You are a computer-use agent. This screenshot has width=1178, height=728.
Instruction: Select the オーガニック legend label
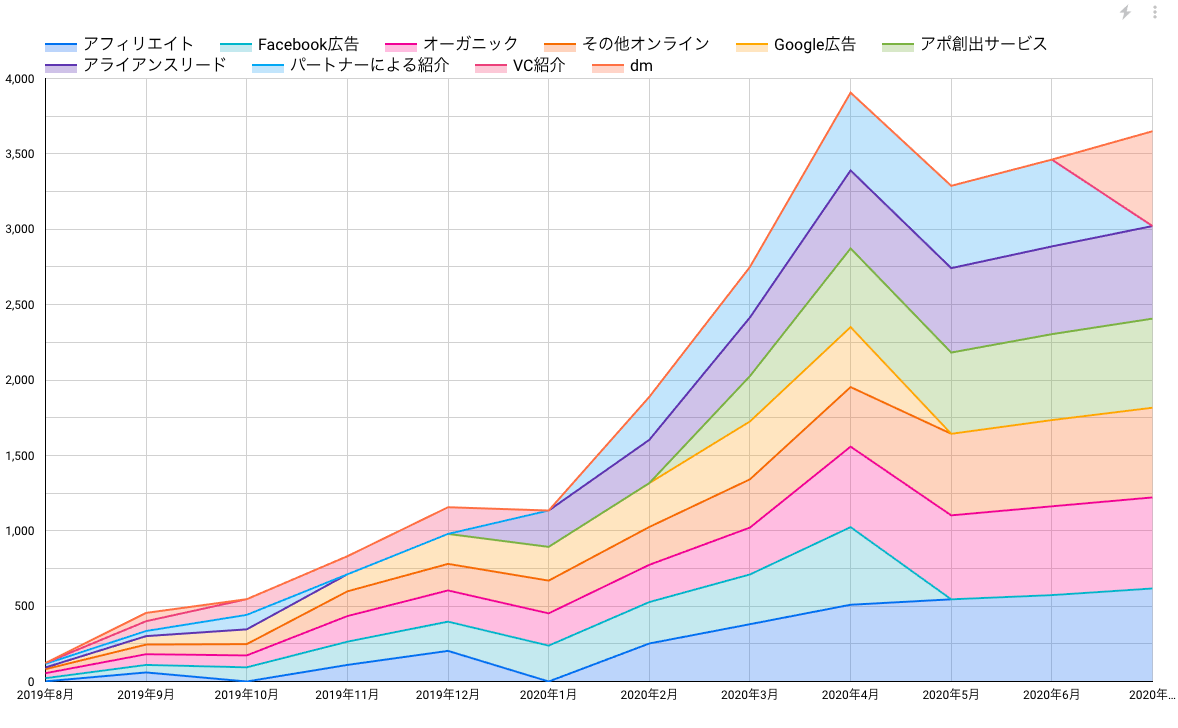coord(470,44)
